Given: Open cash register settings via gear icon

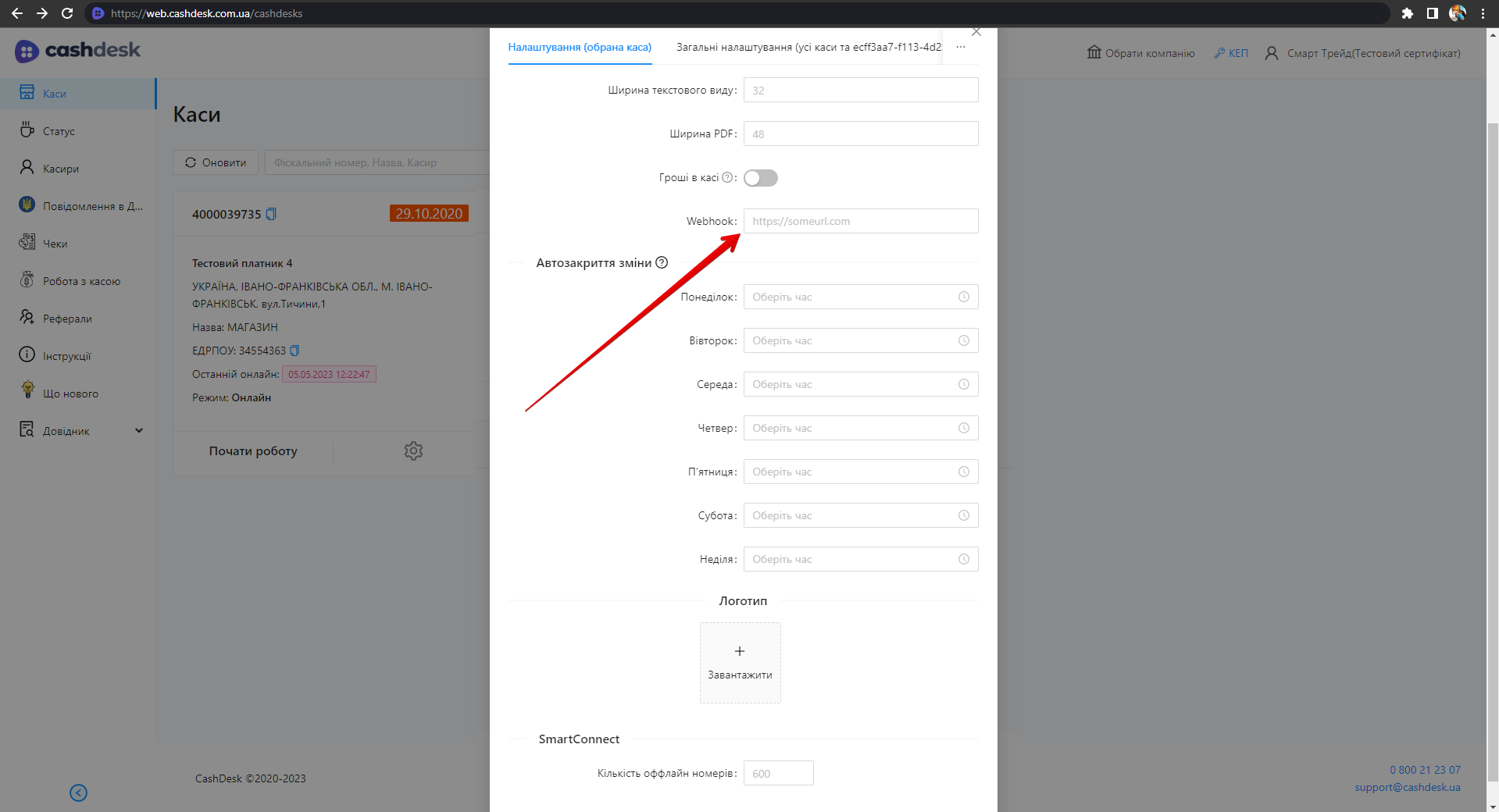Looking at the screenshot, I should pyautogui.click(x=413, y=451).
